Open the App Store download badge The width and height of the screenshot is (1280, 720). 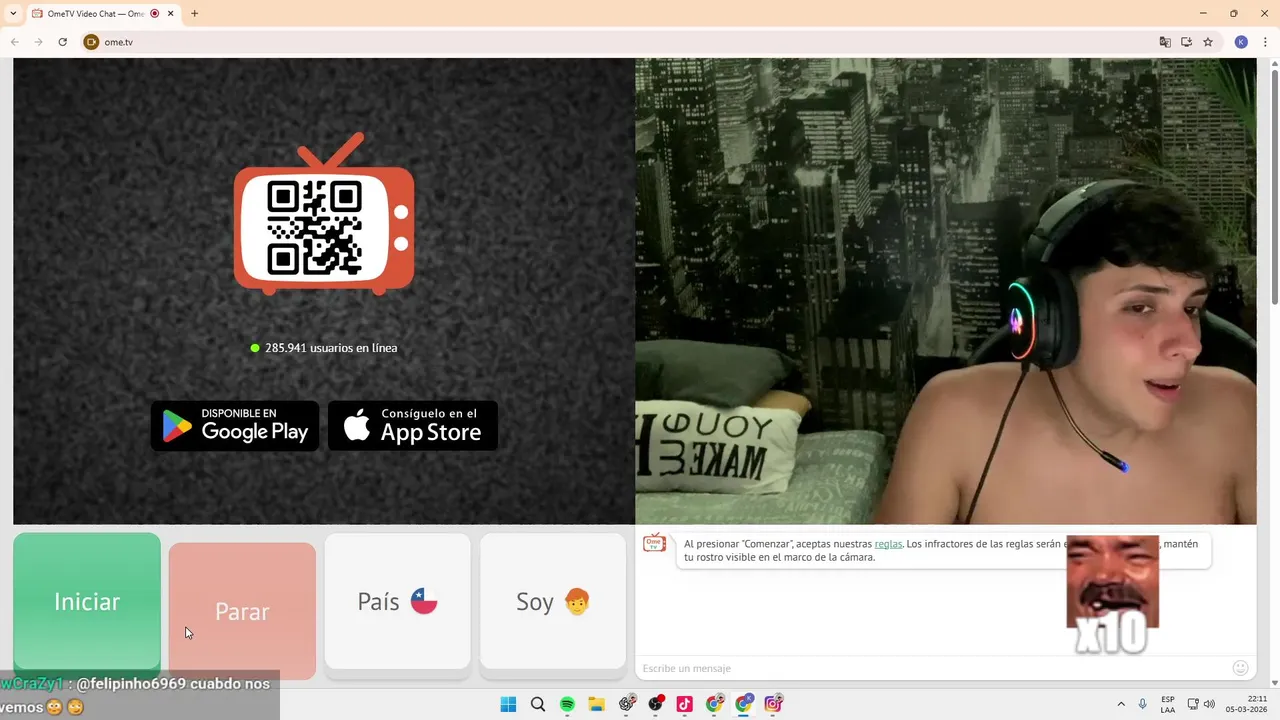[413, 426]
